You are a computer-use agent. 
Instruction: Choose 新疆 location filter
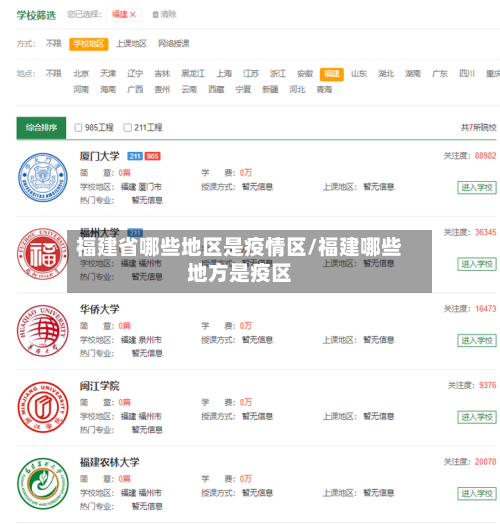270,89
